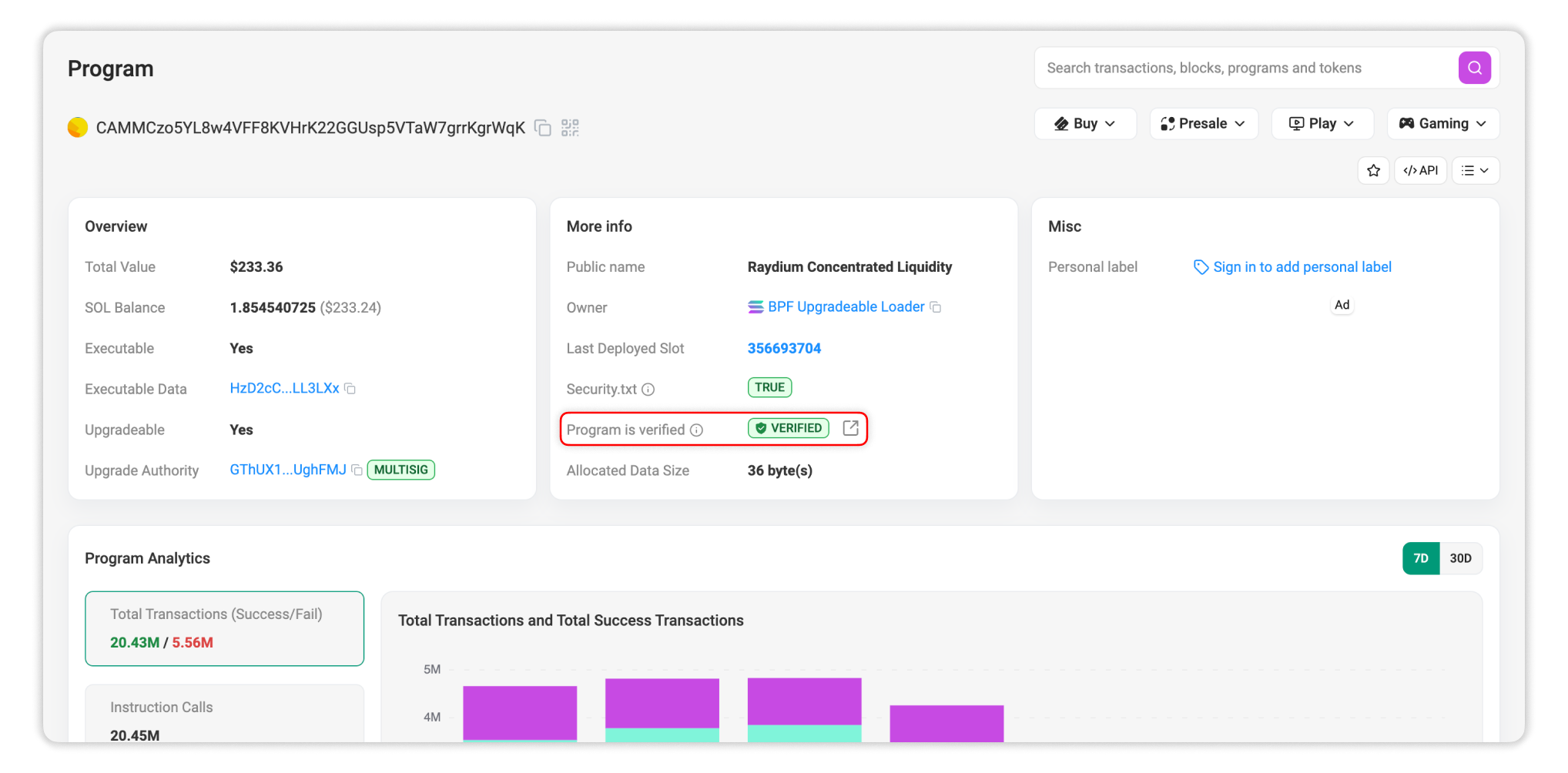This screenshot has height=773, width=1568.
Task: Open the QR code for the program address
Action: (x=570, y=128)
